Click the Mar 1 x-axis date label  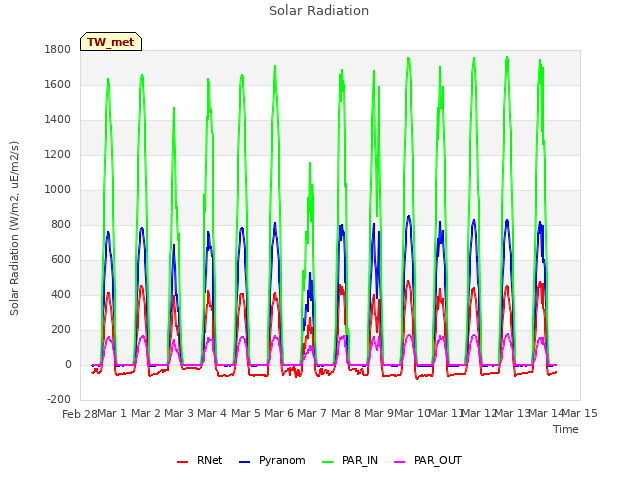pyautogui.click(x=112, y=413)
